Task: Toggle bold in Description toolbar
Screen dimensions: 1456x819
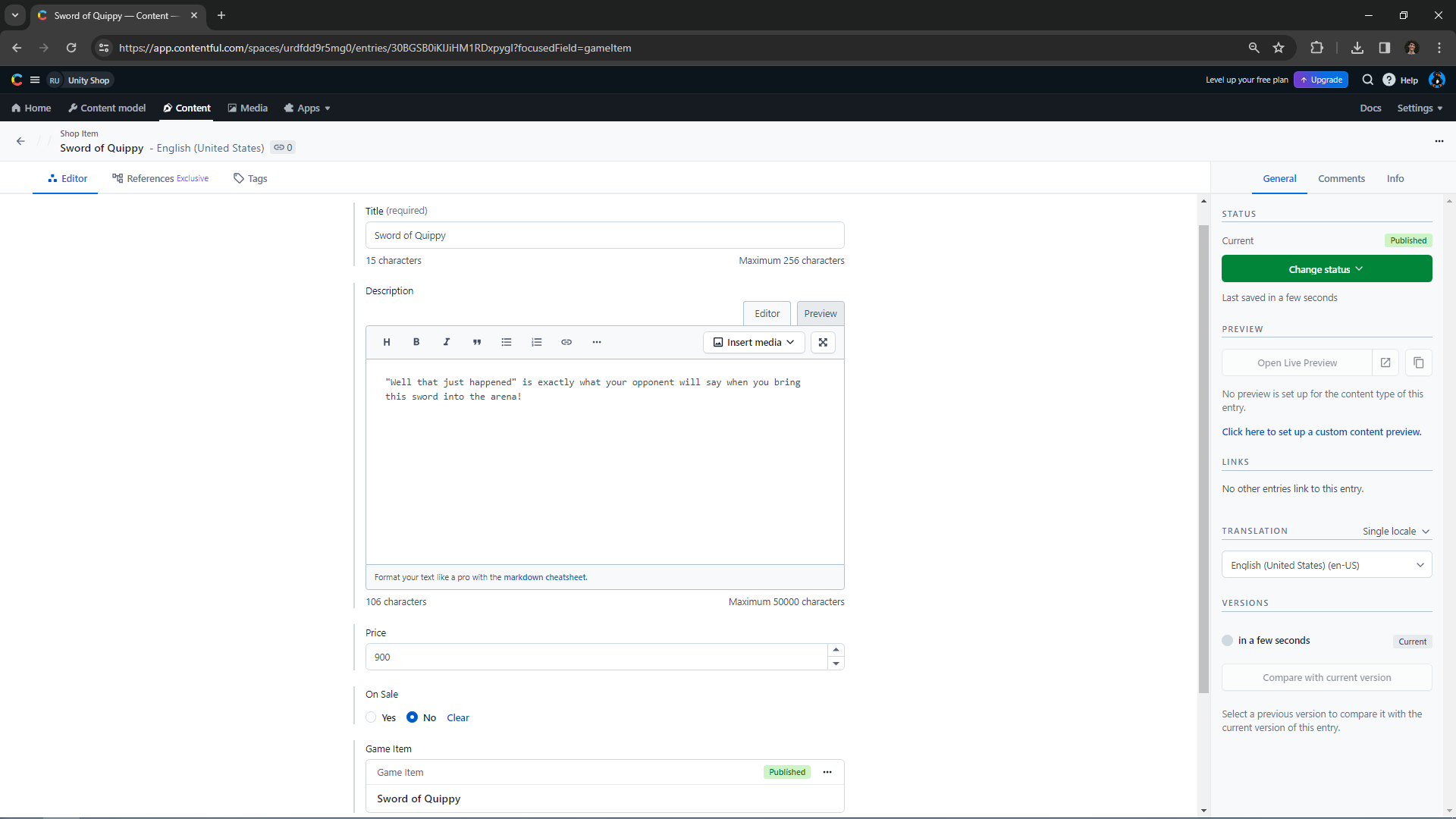Action: coord(416,342)
